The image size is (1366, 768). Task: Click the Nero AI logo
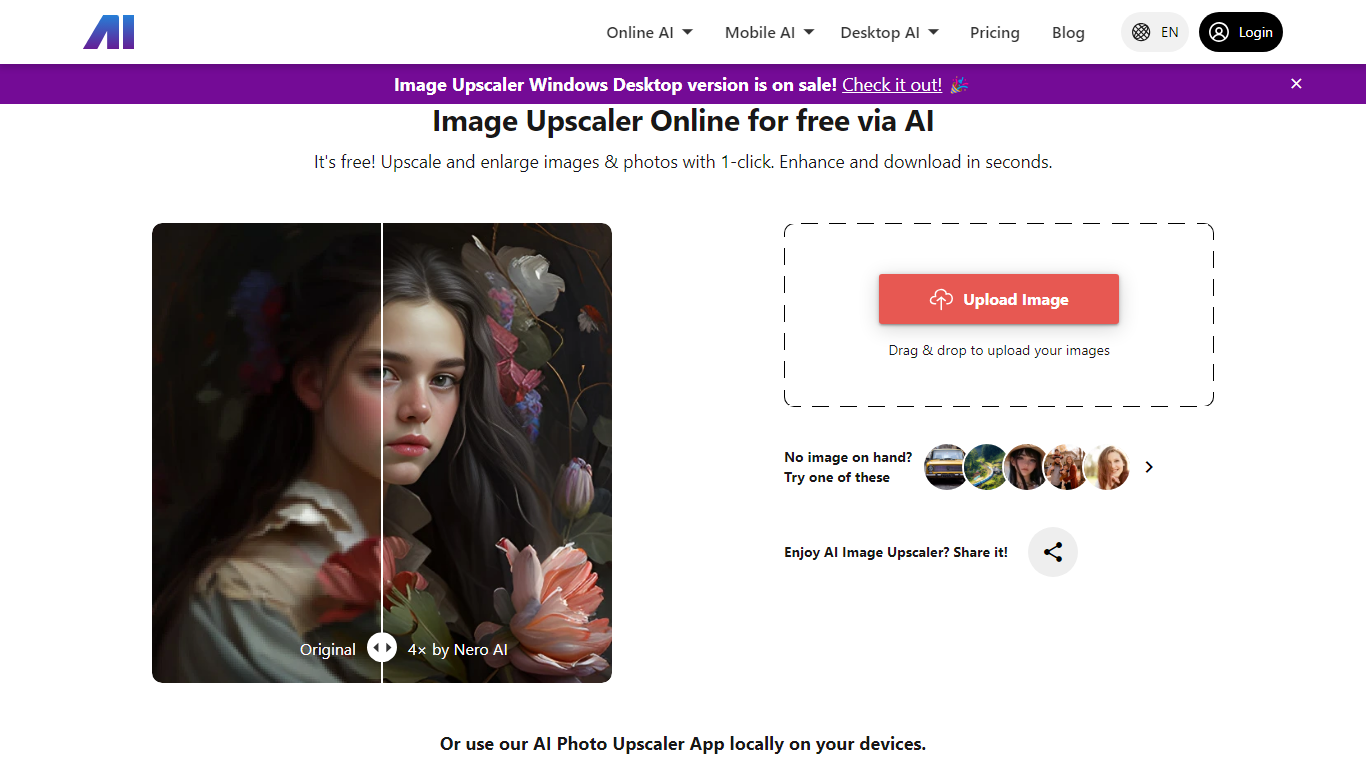108,32
